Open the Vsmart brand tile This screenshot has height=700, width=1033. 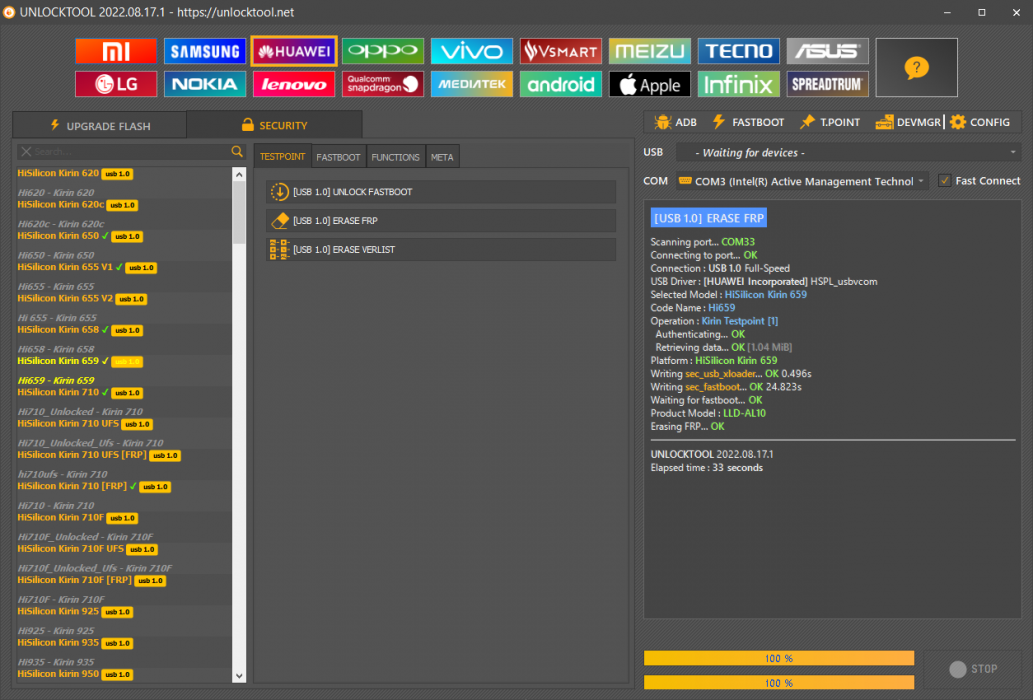(561, 51)
